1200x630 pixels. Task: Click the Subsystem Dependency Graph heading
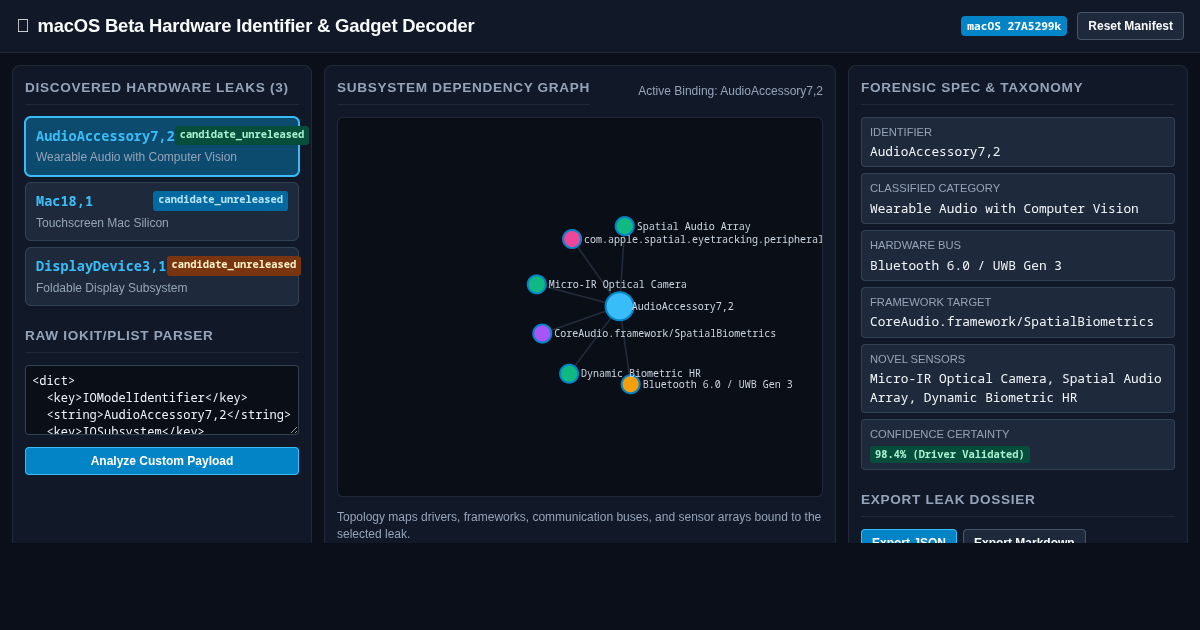click(463, 88)
